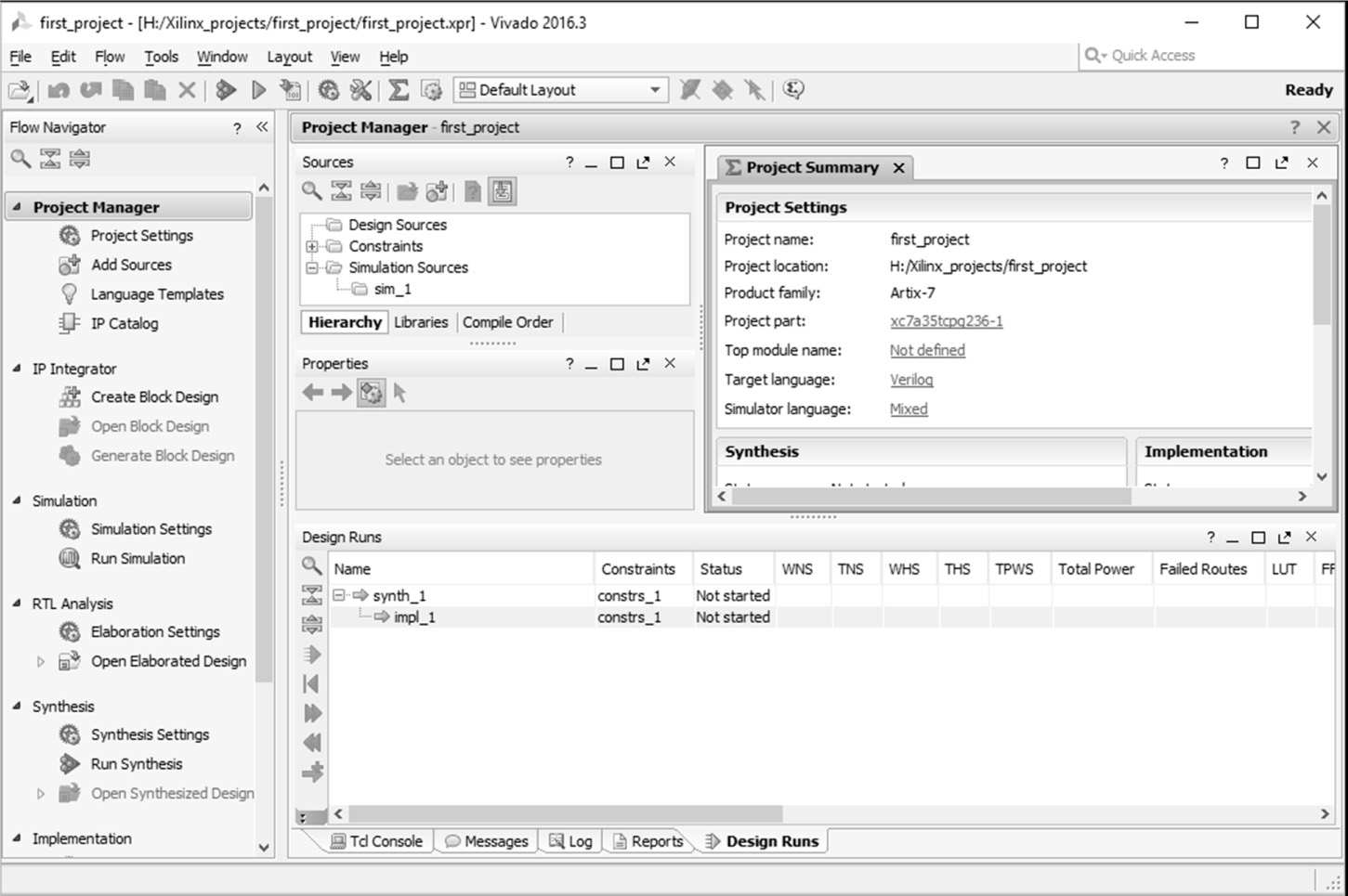Click the Delete X toolbar icon
Image resolution: width=1348 pixels, height=896 pixels.
187,90
